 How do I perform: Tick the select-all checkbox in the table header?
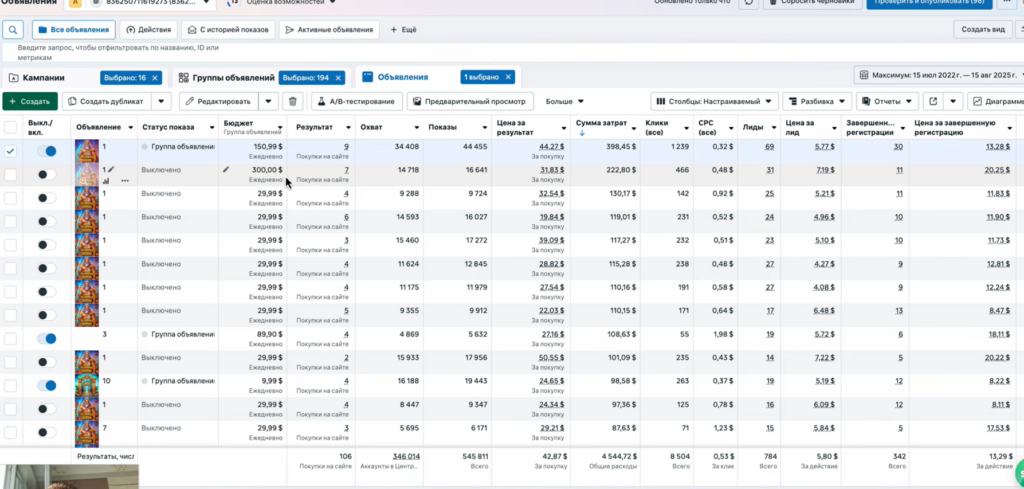(10, 127)
